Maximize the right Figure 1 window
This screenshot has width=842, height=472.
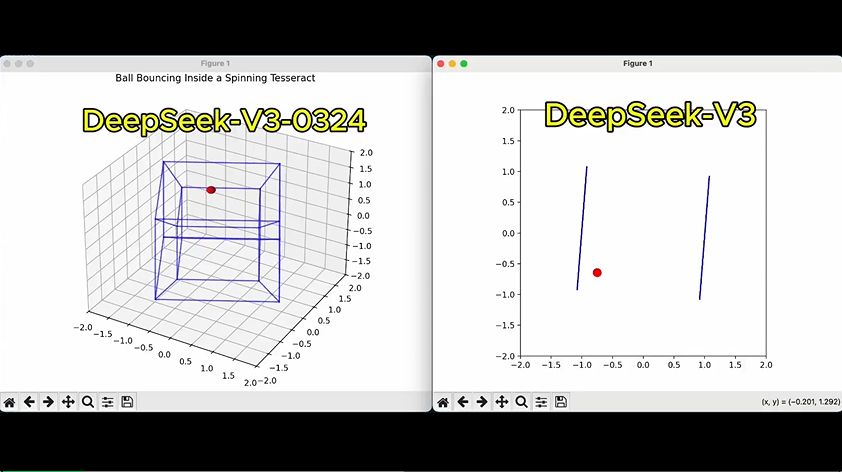(464, 63)
